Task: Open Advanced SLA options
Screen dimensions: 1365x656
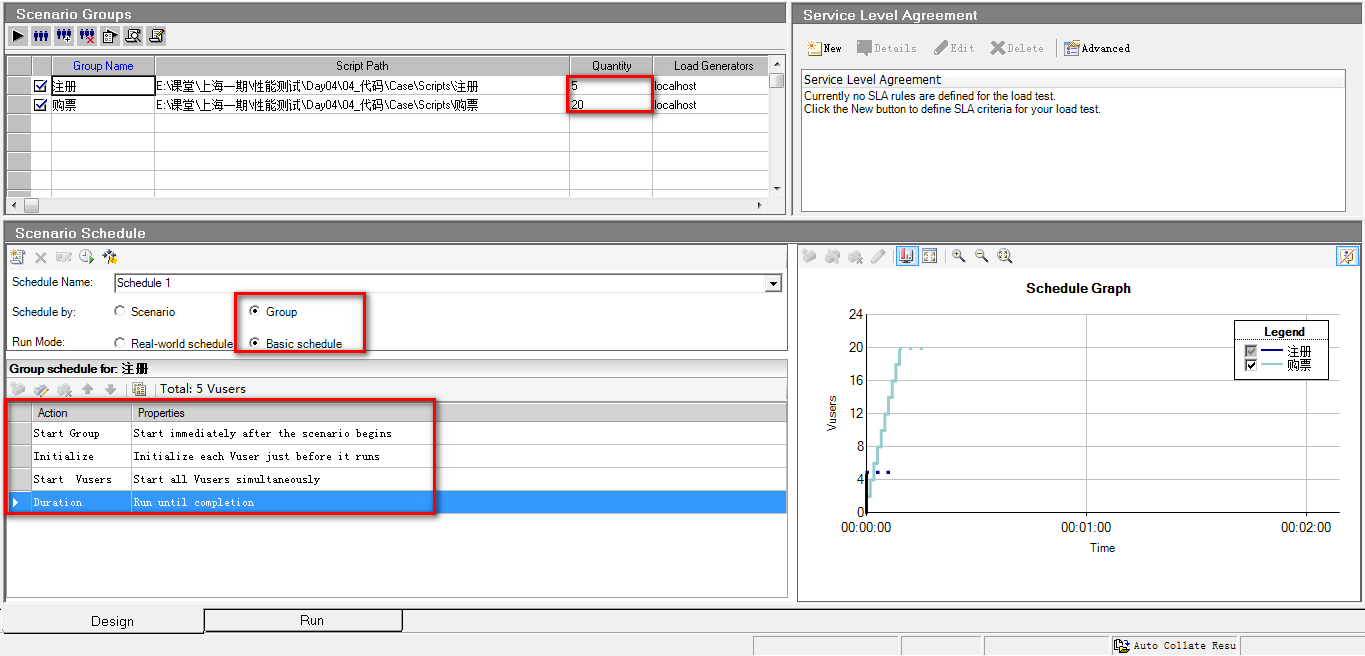Action: point(1097,48)
